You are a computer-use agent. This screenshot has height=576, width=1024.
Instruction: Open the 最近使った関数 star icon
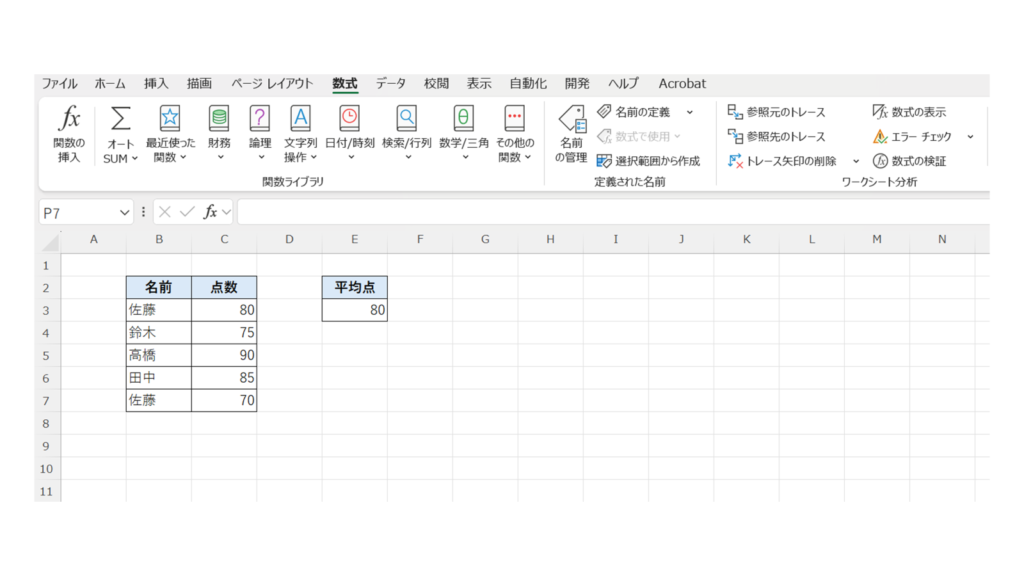(x=170, y=119)
